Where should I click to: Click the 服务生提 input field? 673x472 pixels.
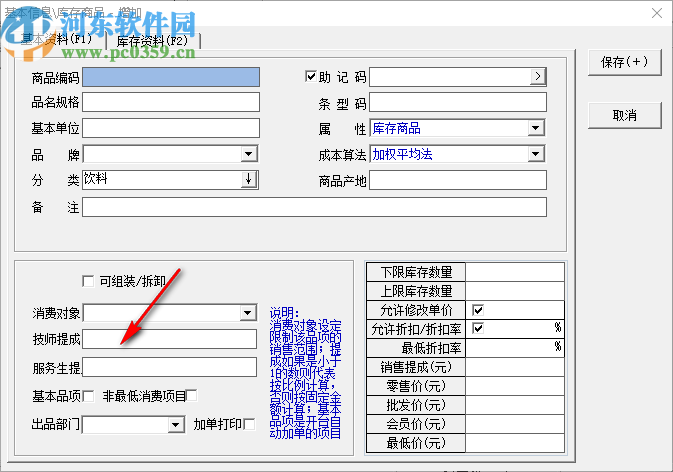[x=170, y=368]
